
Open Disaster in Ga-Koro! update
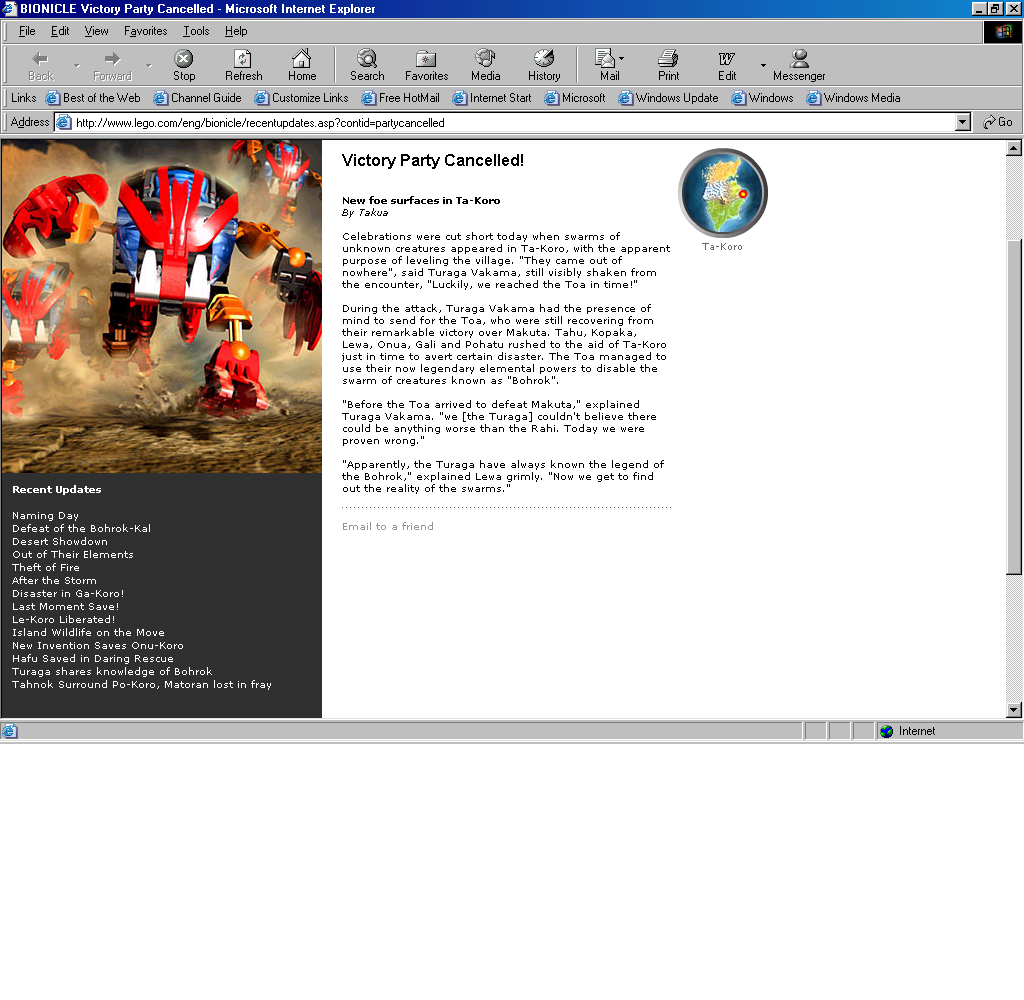[68, 594]
